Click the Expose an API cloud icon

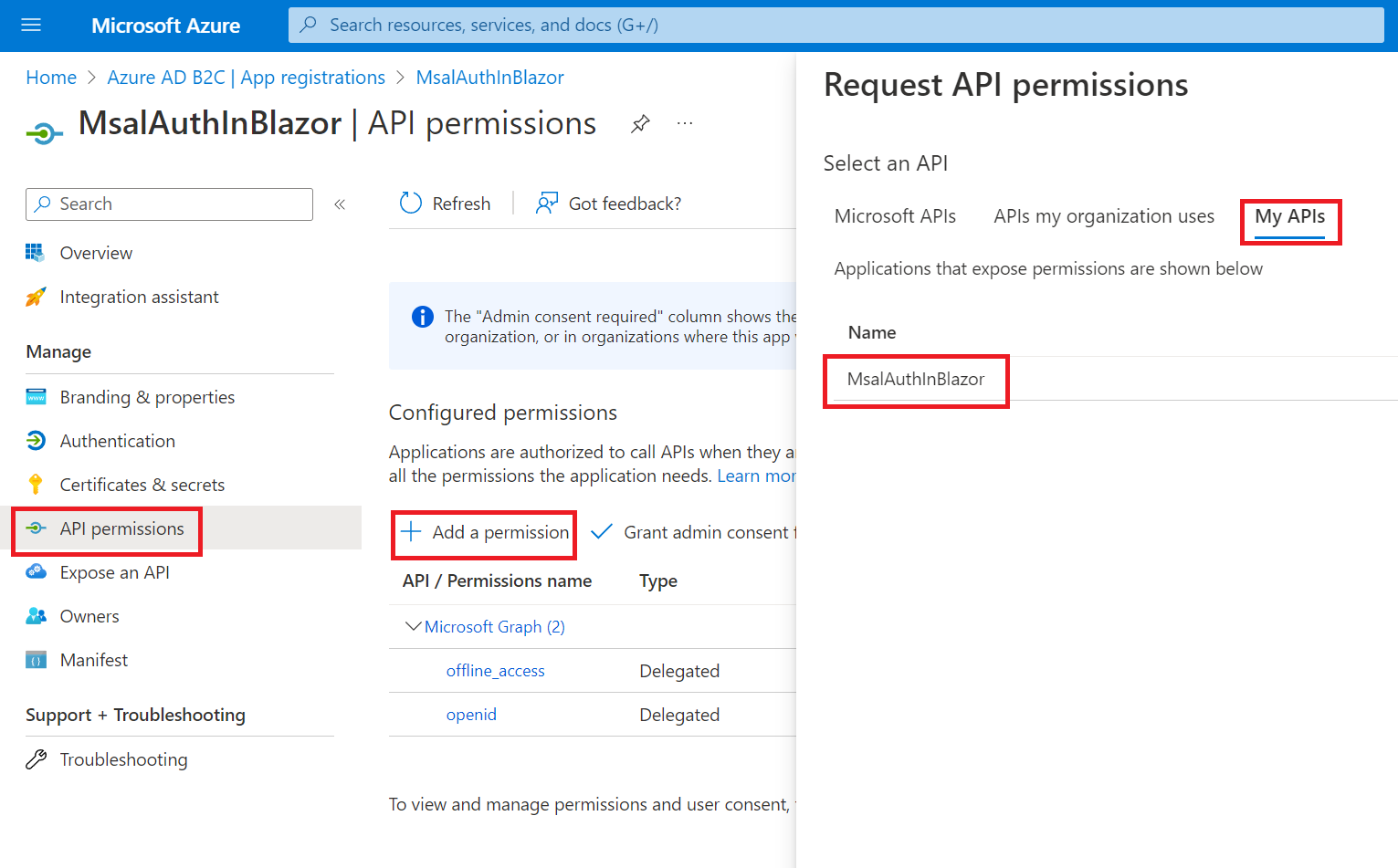coord(36,572)
